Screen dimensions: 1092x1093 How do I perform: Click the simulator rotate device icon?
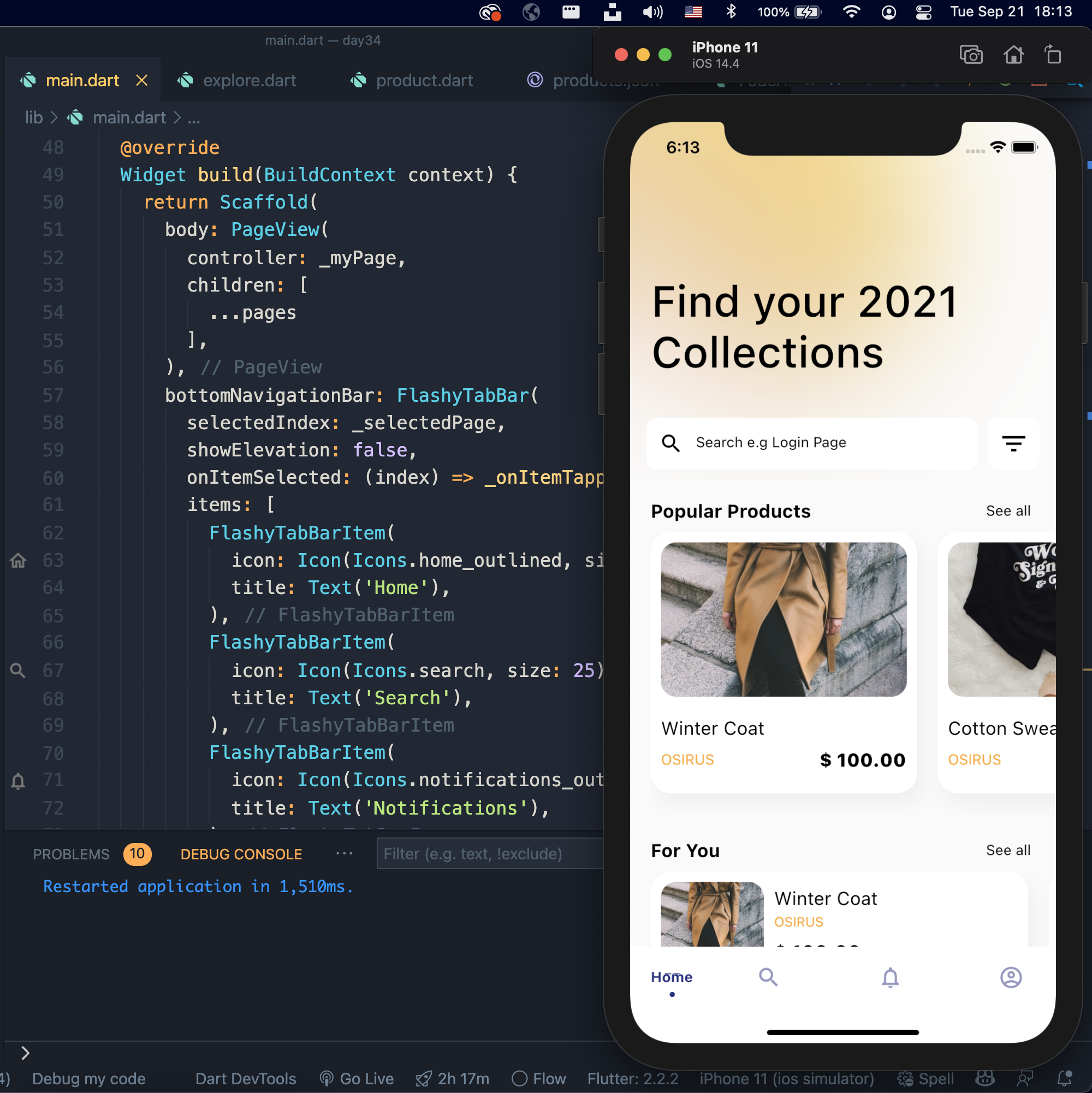pos(1053,55)
